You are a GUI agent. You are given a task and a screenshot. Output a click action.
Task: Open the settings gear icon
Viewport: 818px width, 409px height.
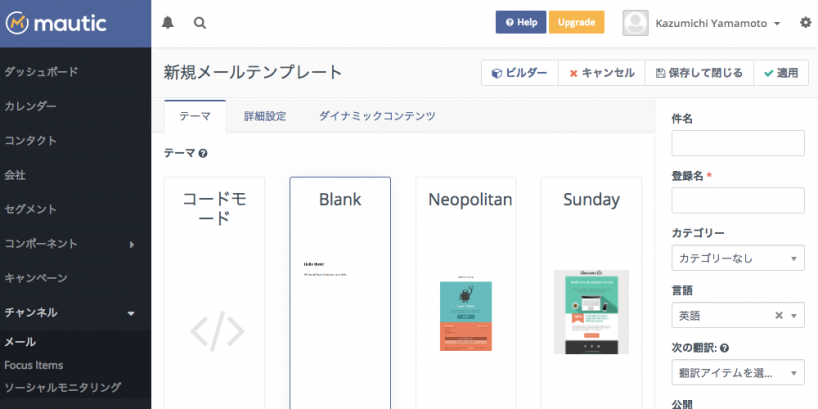click(805, 22)
